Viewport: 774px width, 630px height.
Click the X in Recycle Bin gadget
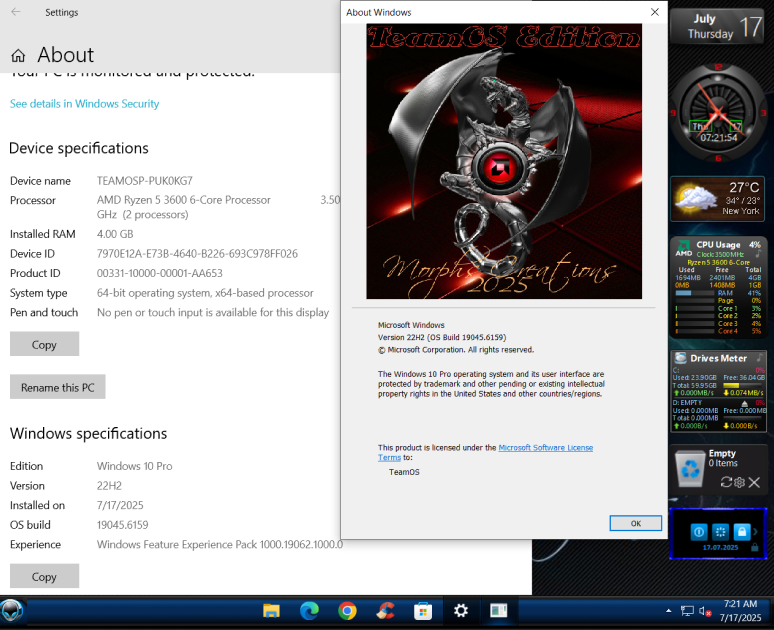pyautogui.click(x=754, y=482)
